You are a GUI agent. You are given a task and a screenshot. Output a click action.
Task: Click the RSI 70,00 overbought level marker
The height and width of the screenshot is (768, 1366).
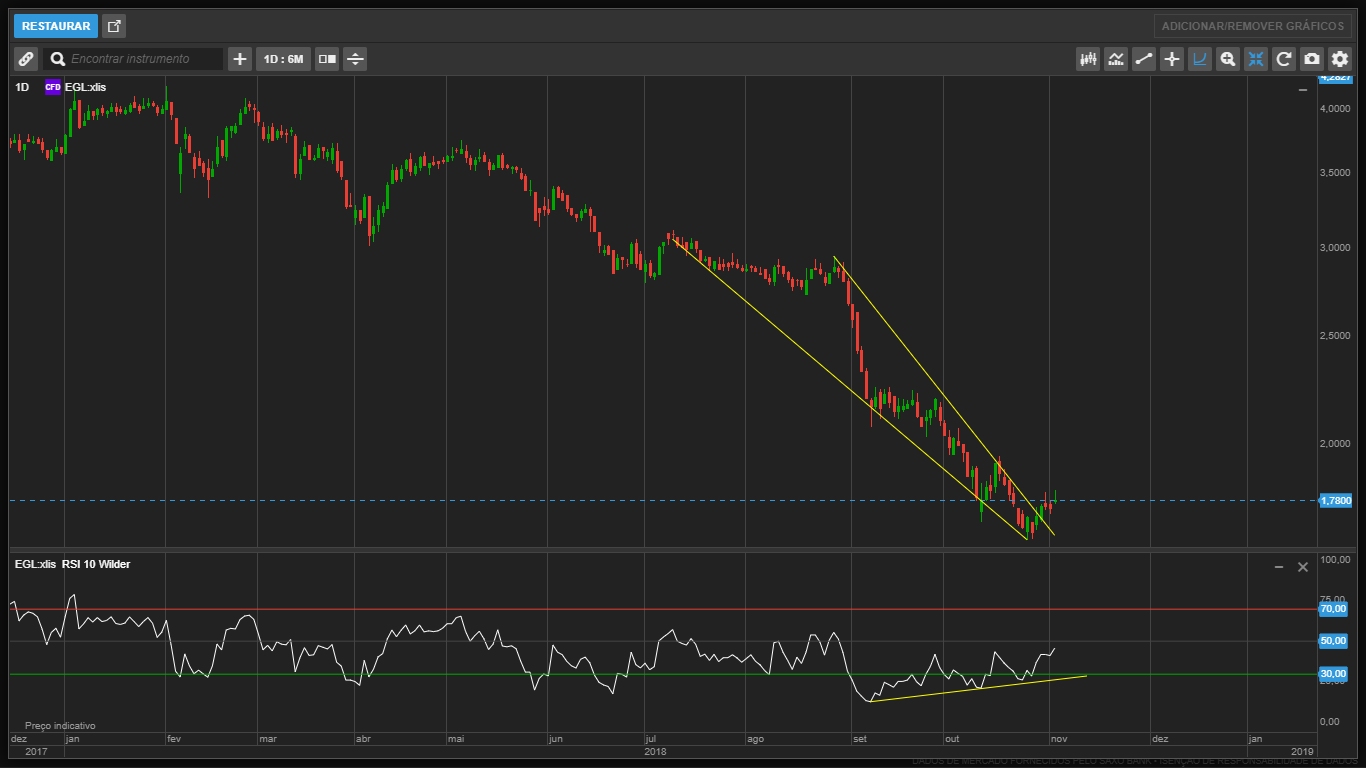1333,608
